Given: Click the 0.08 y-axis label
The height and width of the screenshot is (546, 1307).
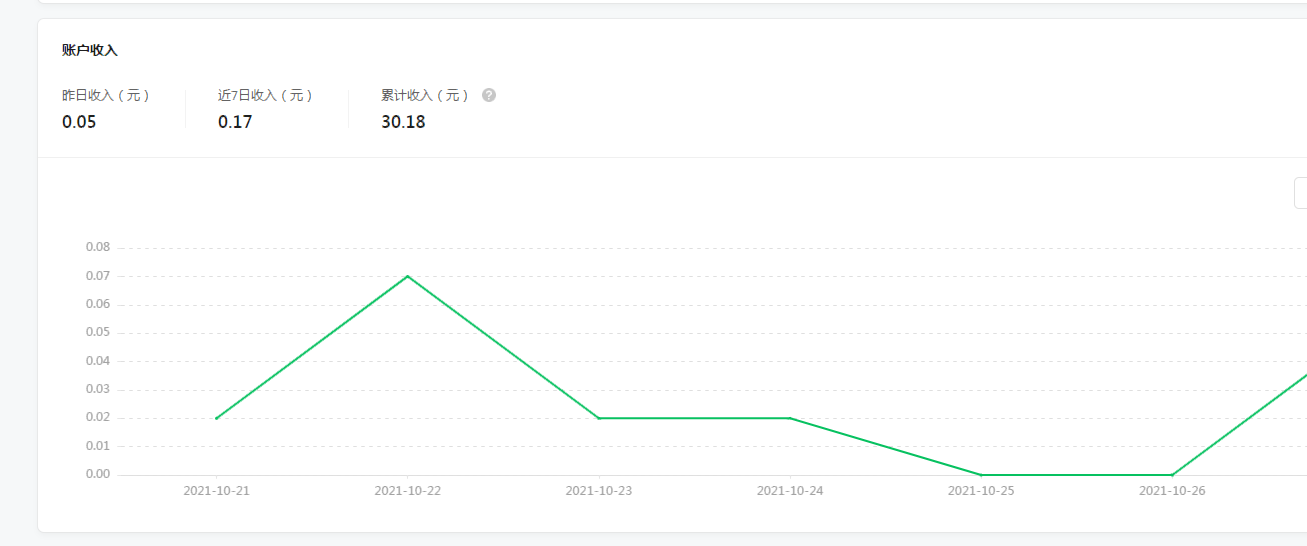Looking at the screenshot, I should coord(98,247).
